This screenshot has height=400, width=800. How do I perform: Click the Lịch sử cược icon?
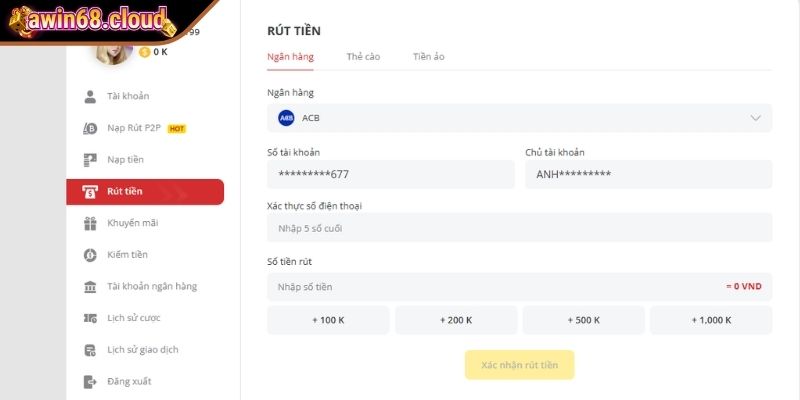point(89,318)
